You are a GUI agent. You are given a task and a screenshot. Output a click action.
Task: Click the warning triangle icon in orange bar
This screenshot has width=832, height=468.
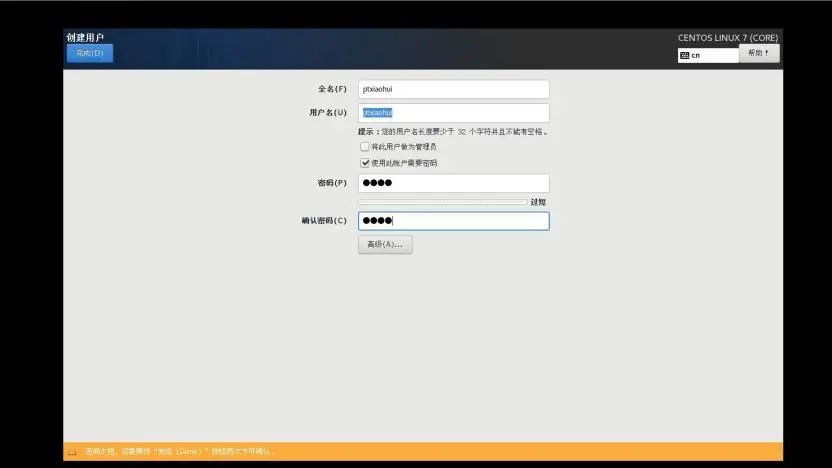point(72,452)
